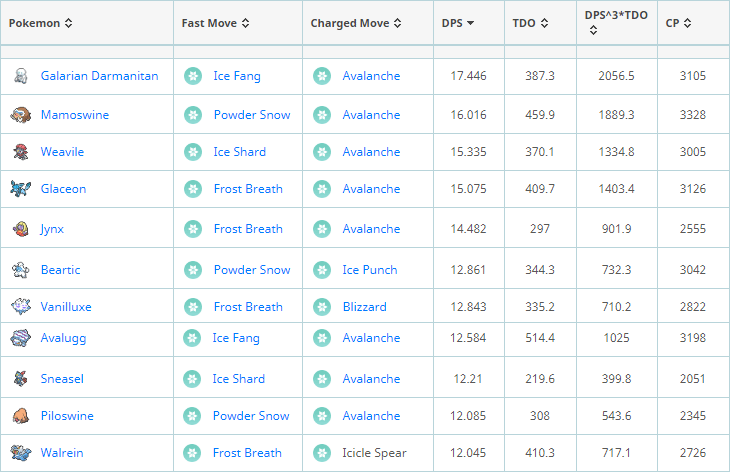This screenshot has width=730, height=472.
Task: Click Sneasel sprite icon
Action: click(20, 378)
